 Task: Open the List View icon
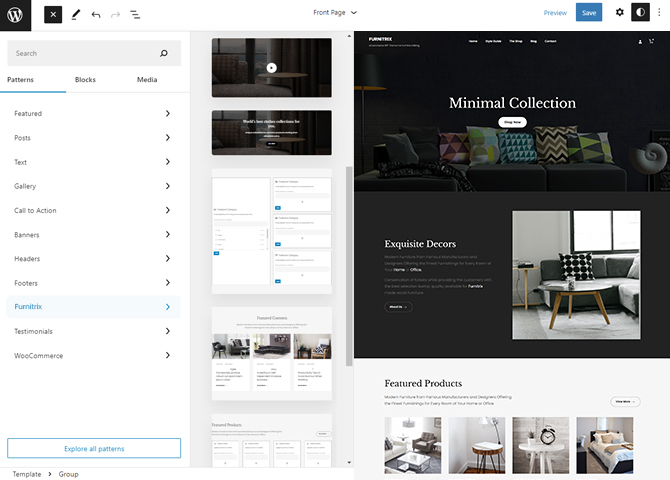tap(135, 14)
